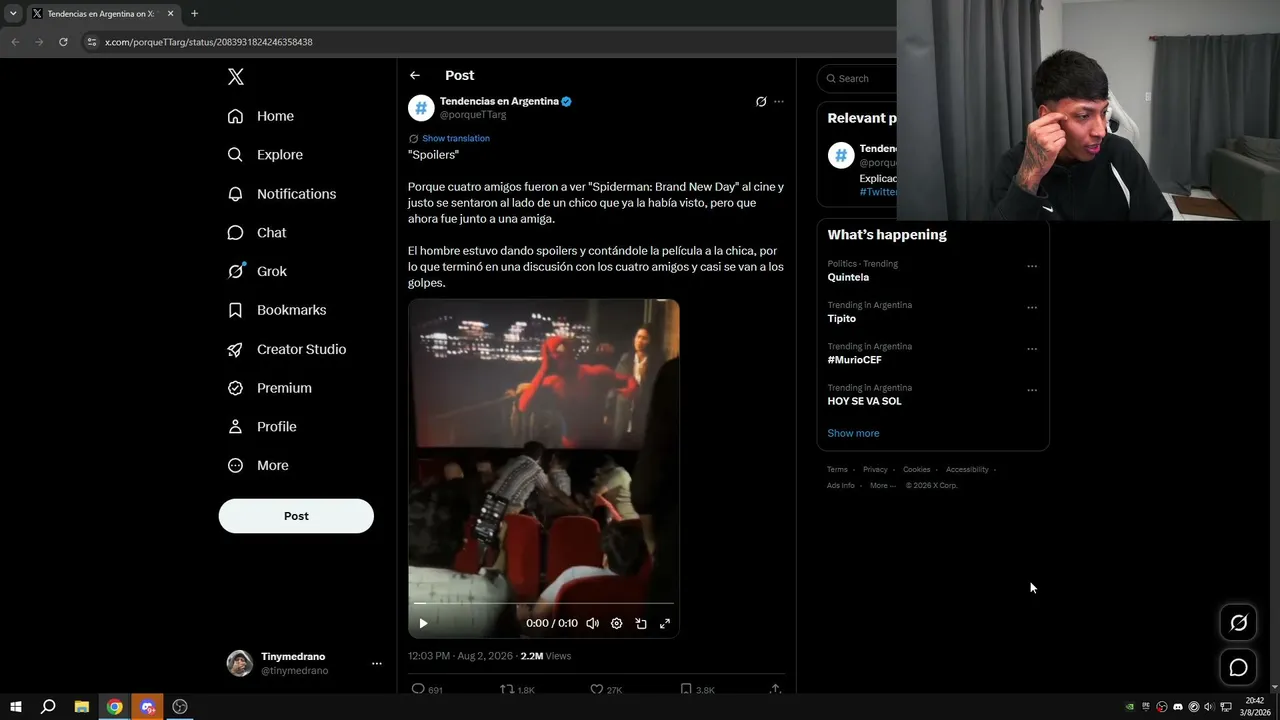Go to Home in the X sidebar

point(261,116)
